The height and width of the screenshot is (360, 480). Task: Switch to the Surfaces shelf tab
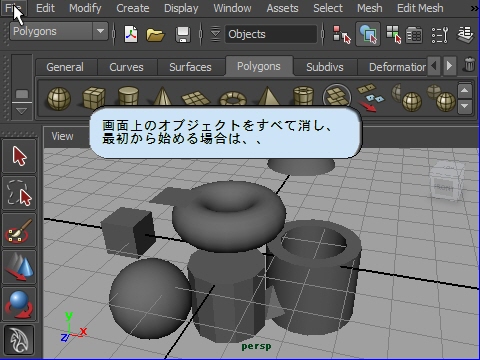[x=190, y=67]
